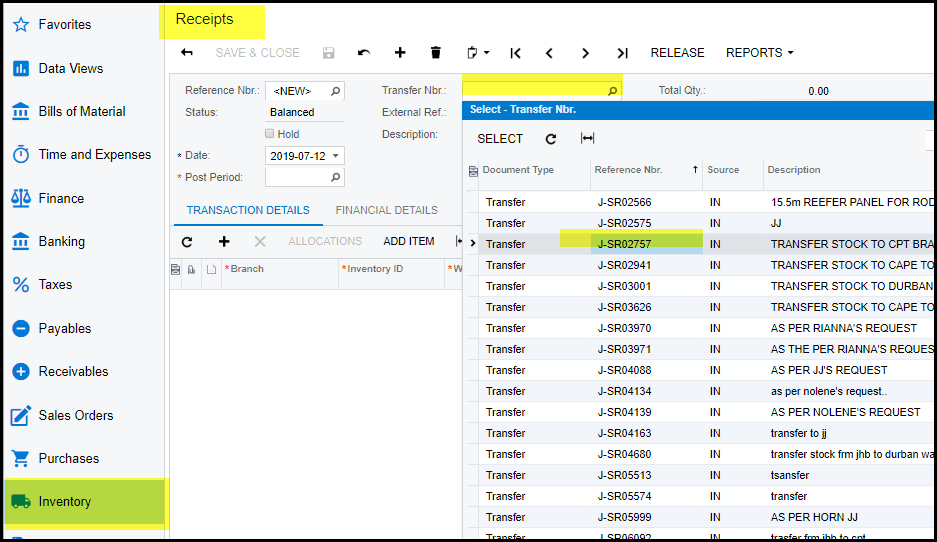This screenshot has width=937, height=542.
Task: Open clipboard dropdown arrow in toolbar
Action: 486,53
